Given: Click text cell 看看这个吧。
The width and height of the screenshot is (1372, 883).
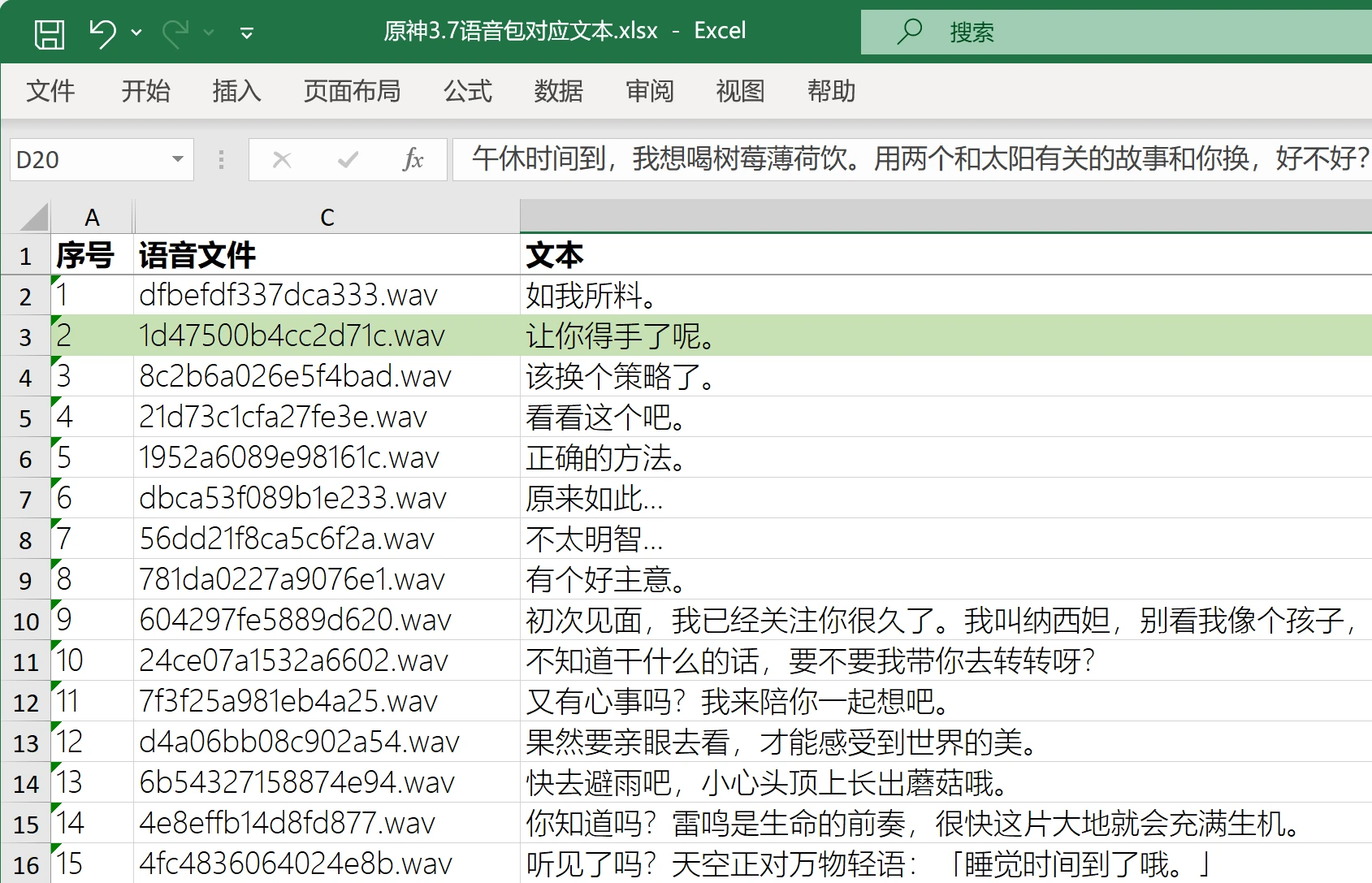Looking at the screenshot, I should 946,418.
